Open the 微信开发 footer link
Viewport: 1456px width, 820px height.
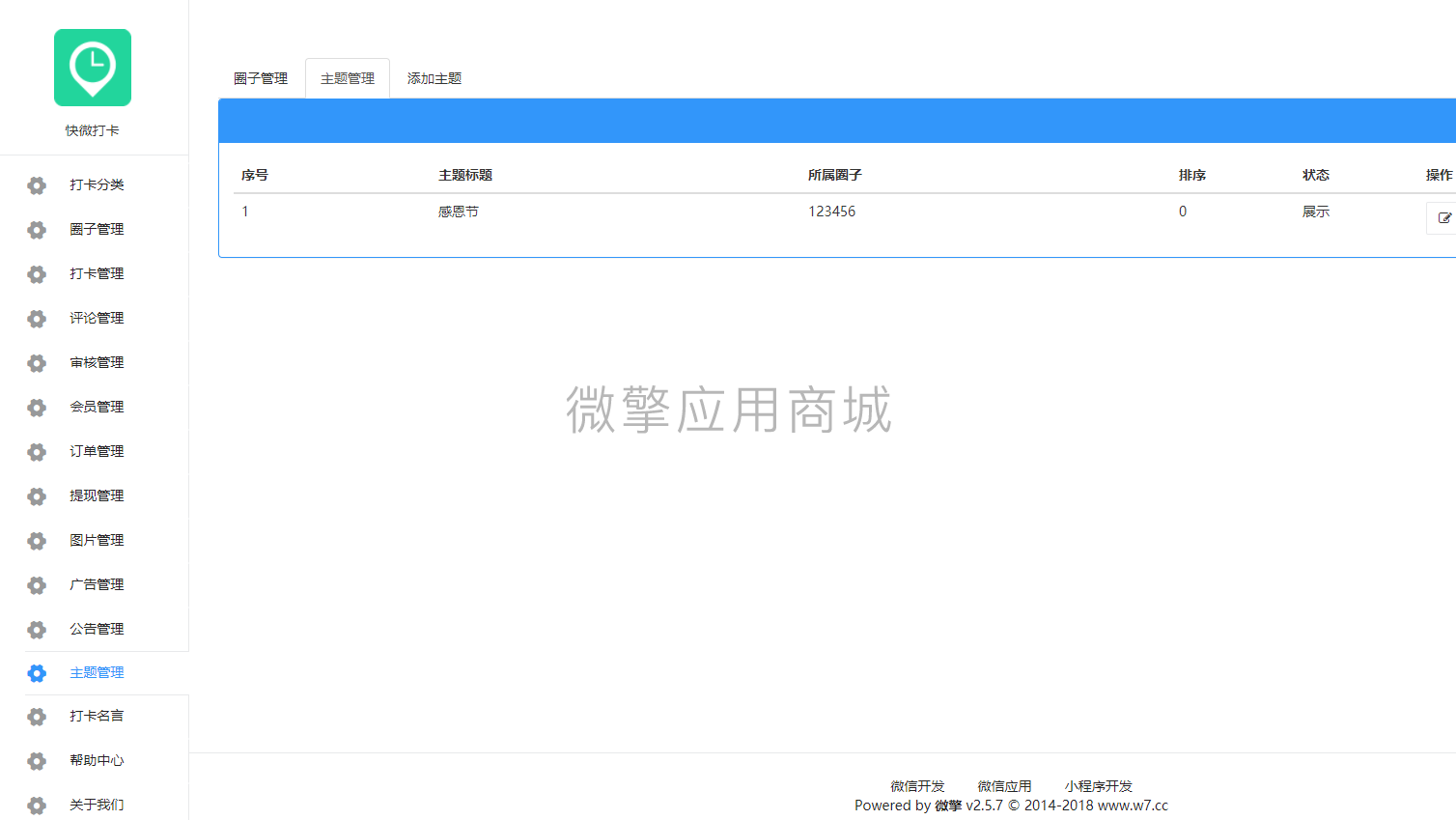click(917, 785)
